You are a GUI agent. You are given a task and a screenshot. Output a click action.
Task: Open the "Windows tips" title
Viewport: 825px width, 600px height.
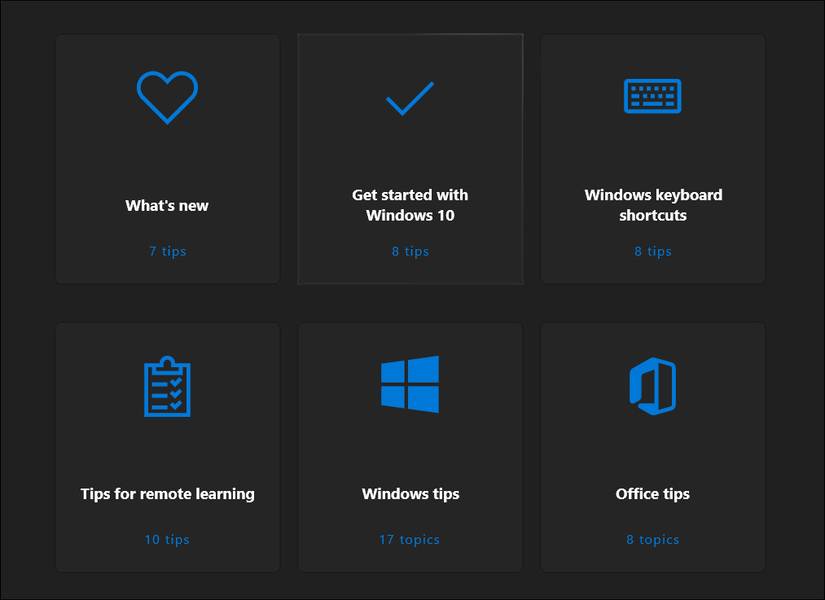point(410,494)
